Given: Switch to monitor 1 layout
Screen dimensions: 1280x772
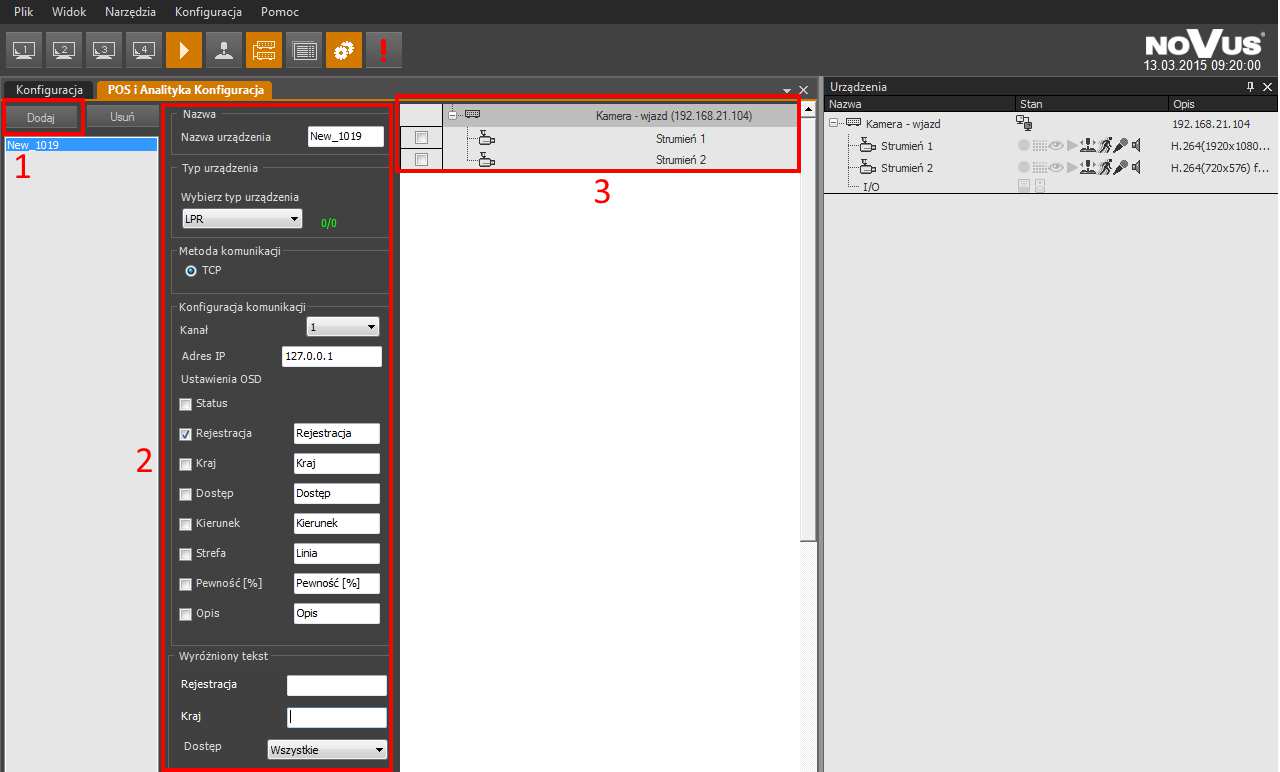Looking at the screenshot, I should pyautogui.click(x=23, y=49).
